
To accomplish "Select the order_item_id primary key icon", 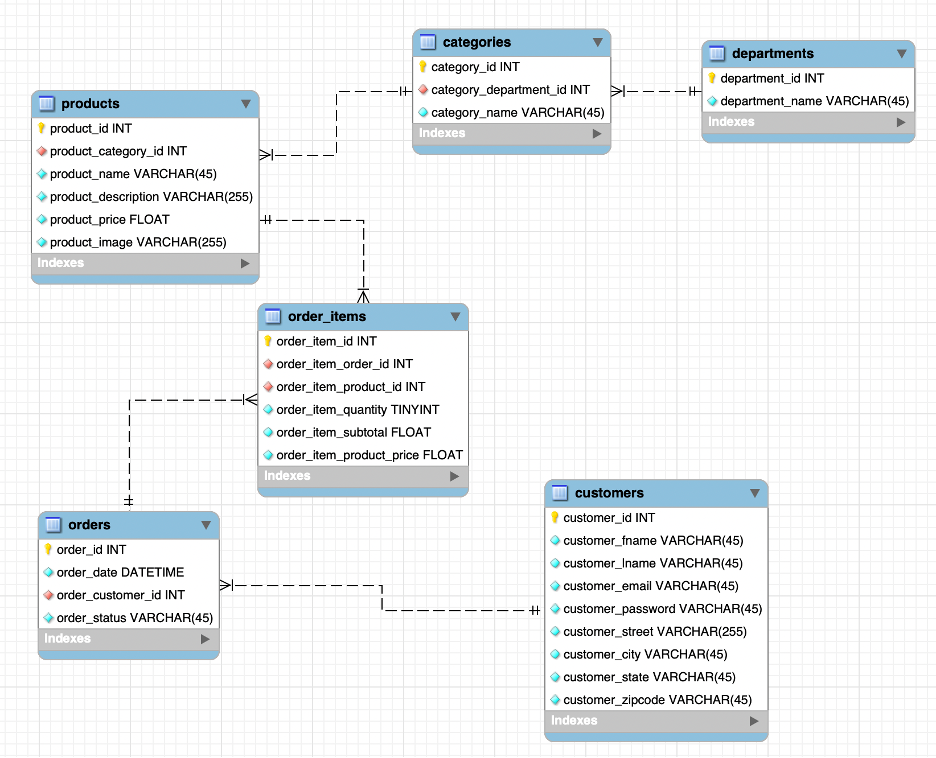I will point(267,341).
